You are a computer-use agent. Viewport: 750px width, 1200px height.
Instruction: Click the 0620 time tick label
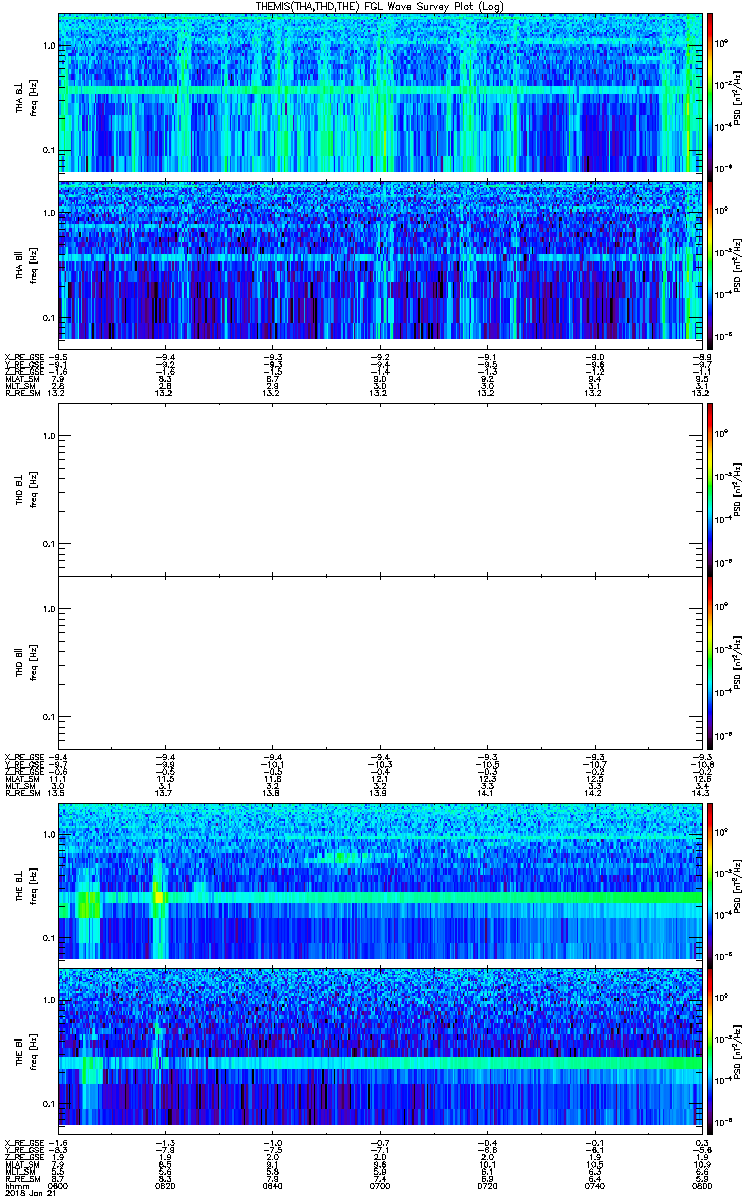tap(165, 1184)
